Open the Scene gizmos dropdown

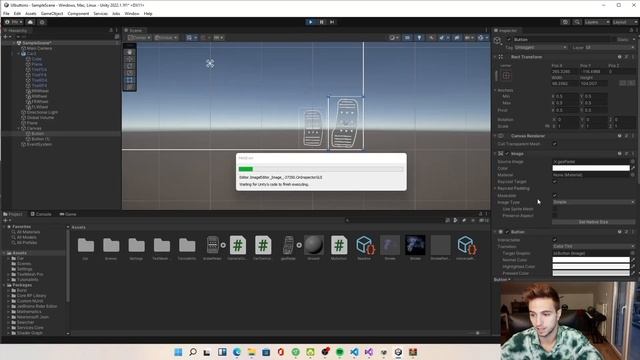pos(482,38)
